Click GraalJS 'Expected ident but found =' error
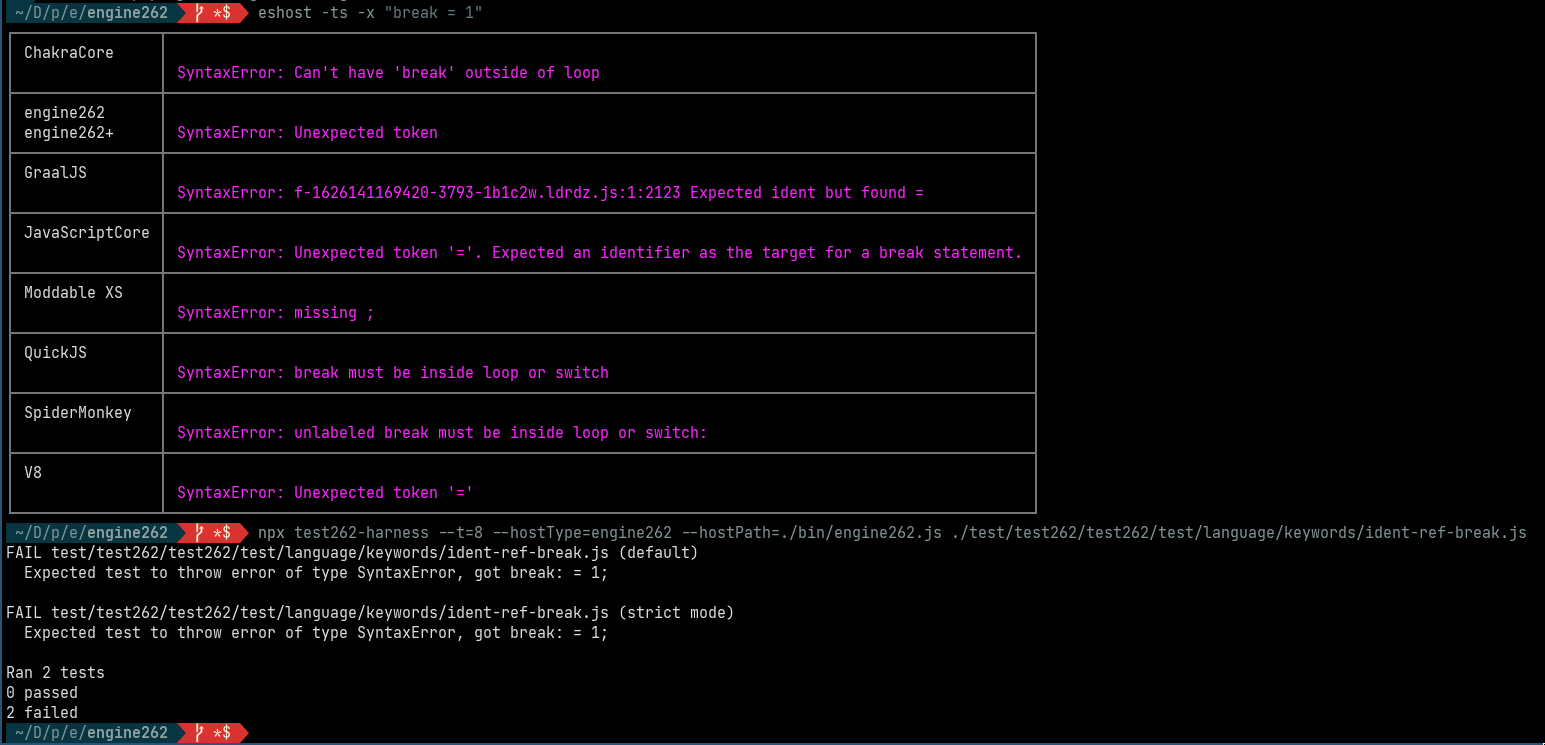1545x745 pixels. click(550, 193)
